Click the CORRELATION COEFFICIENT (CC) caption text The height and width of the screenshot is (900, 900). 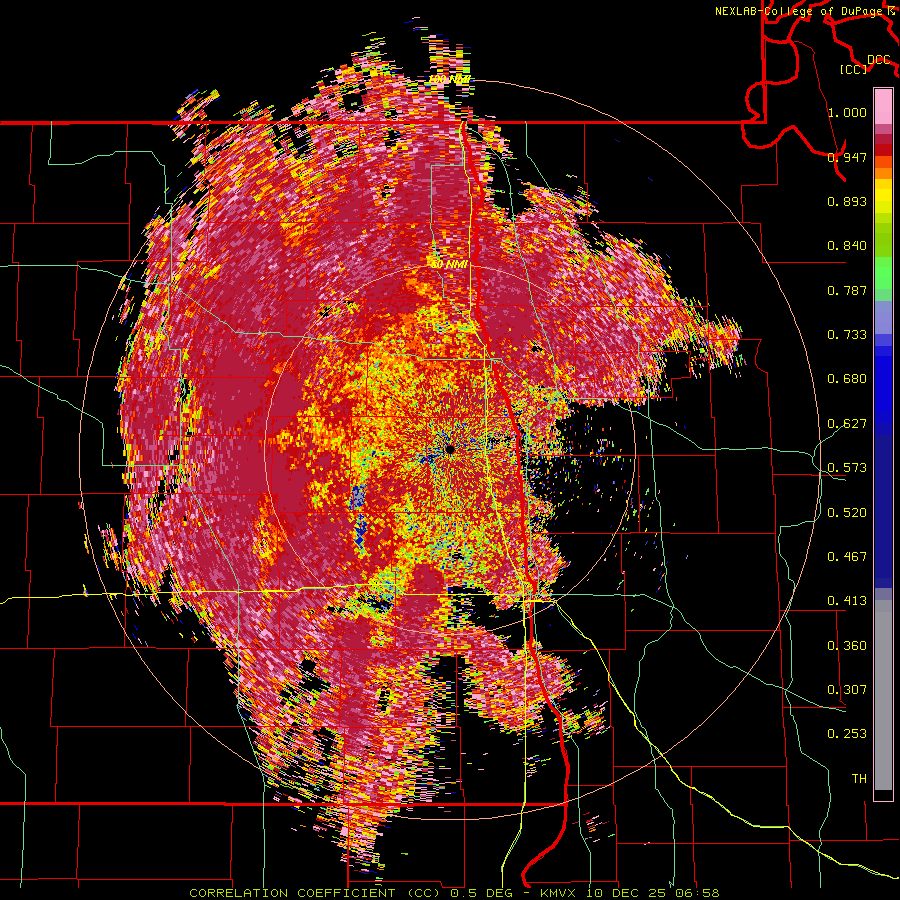click(313, 893)
